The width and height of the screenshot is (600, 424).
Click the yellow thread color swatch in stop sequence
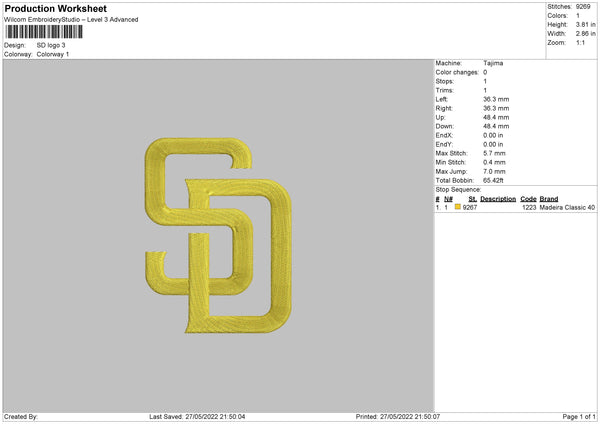[x=458, y=207]
